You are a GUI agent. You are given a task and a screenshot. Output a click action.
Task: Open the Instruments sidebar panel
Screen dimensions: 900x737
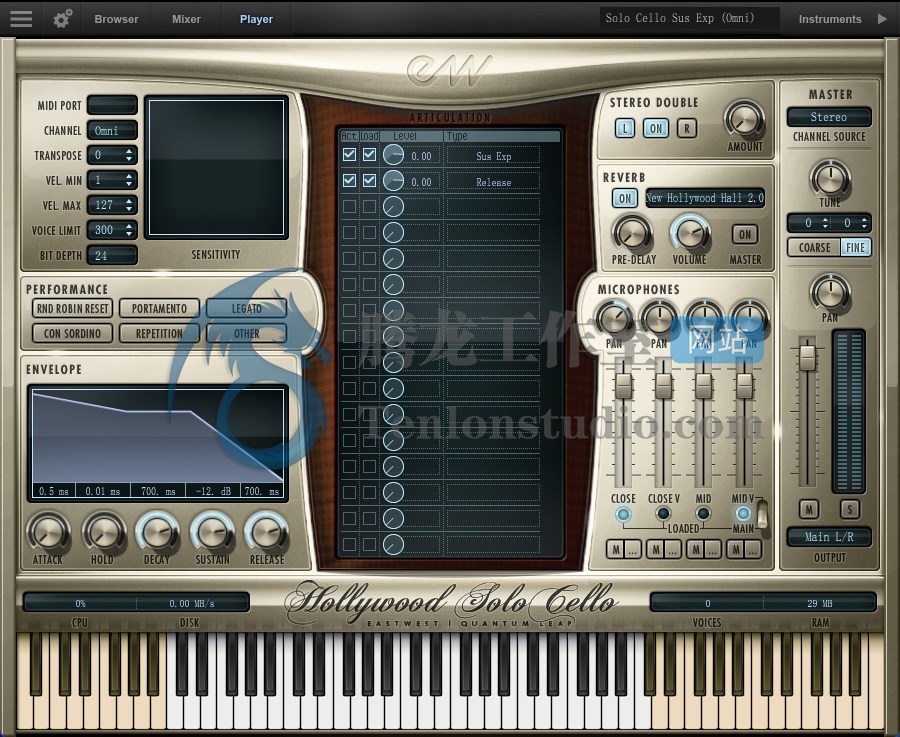coord(829,19)
